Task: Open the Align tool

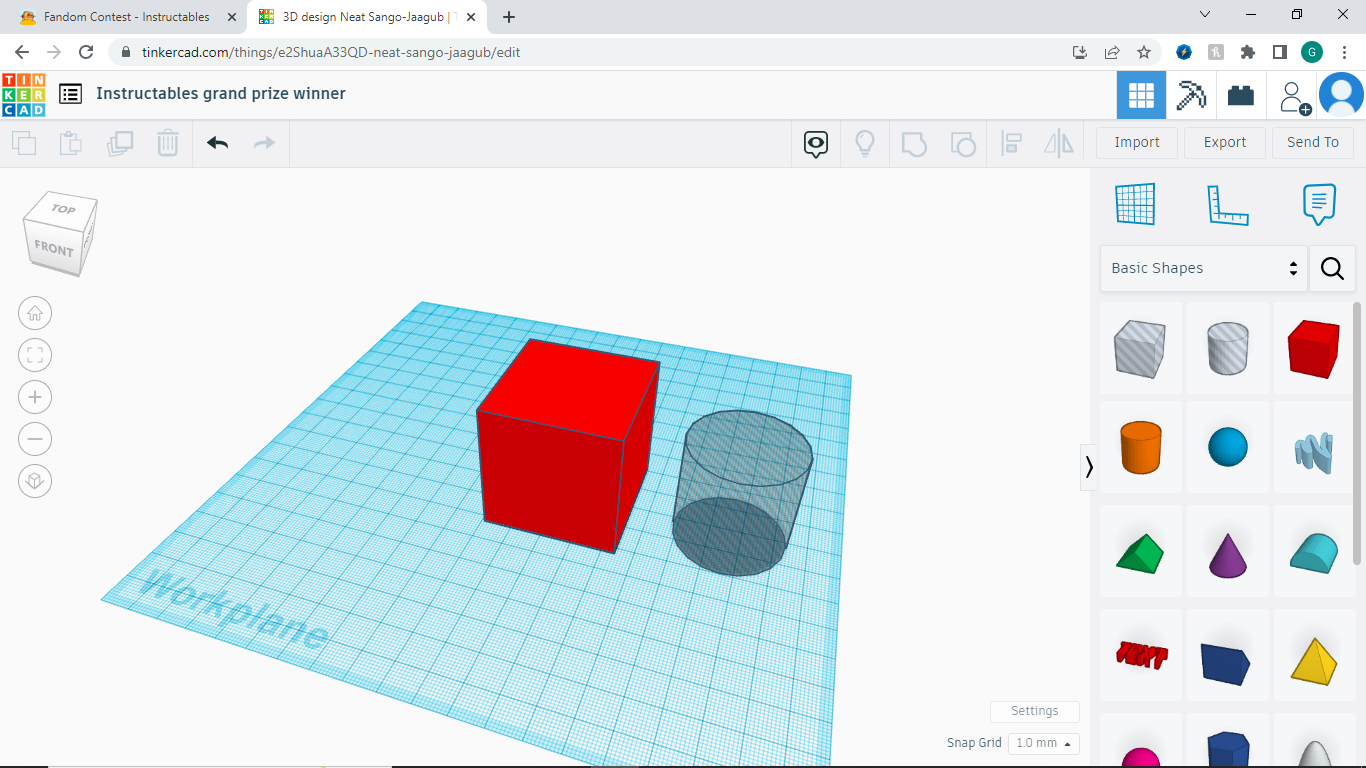Action: point(1011,143)
